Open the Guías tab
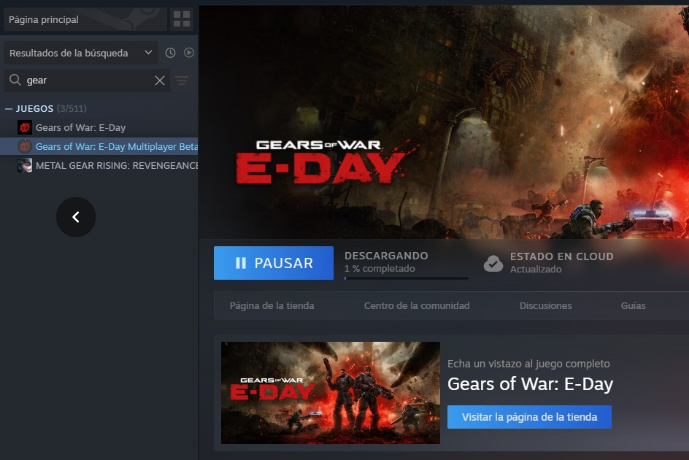 (x=633, y=306)
